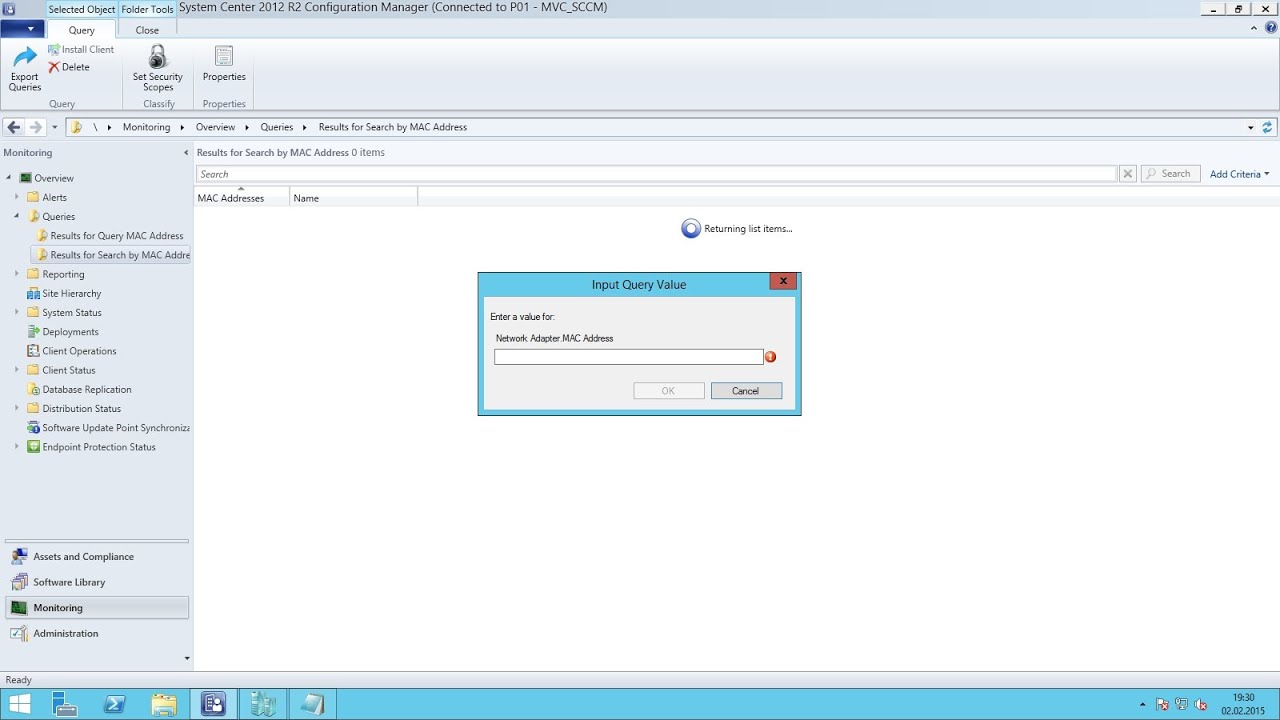Screen dimensions: 1280x720
Task: Open the ribbon Help icon
Action: tap(1269, 29)
